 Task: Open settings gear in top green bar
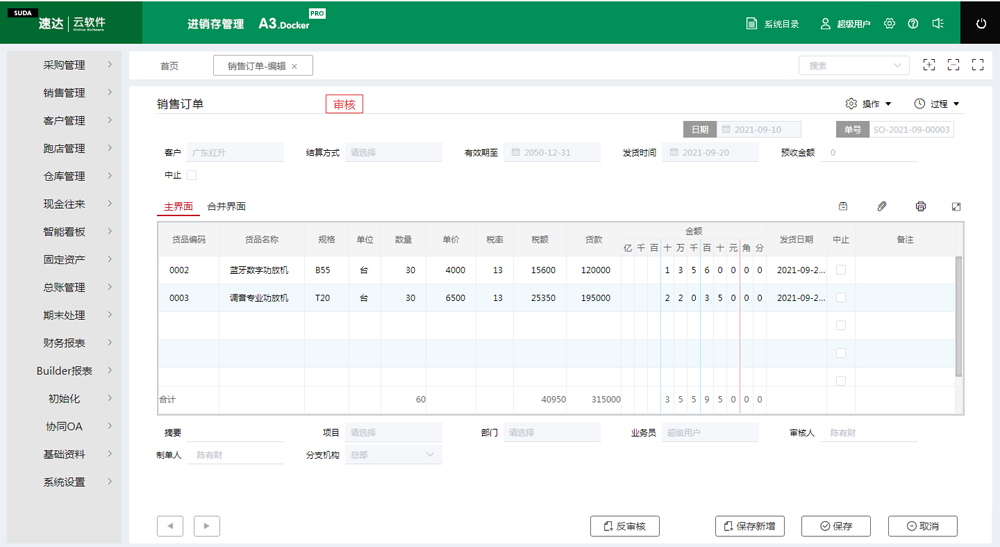click(889, 23)
